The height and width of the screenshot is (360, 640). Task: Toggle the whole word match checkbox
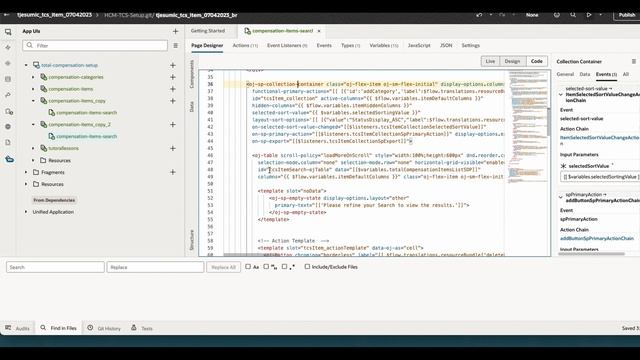click(266, 267)
